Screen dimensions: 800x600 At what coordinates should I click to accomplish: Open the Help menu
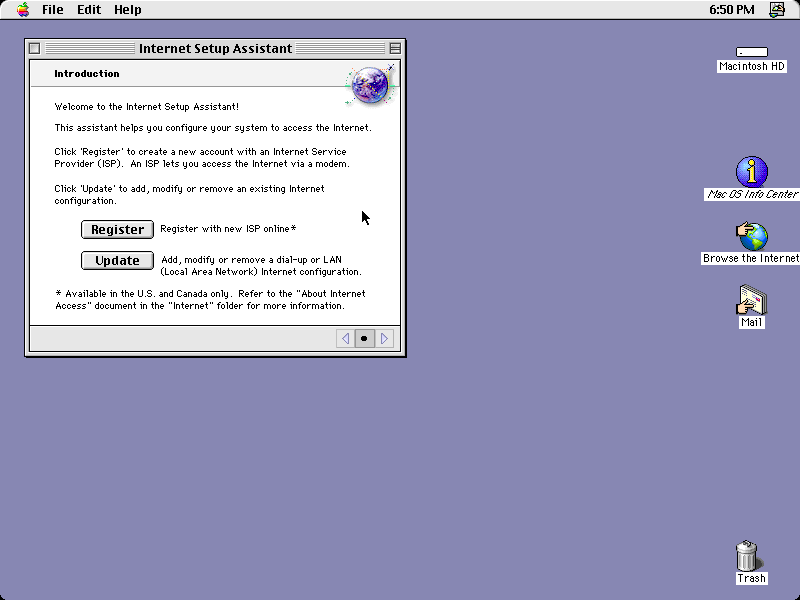coord(128,10)
